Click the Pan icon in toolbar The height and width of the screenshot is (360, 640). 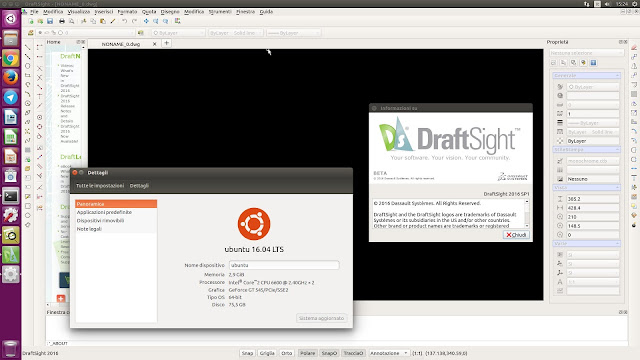click(146, 21)
